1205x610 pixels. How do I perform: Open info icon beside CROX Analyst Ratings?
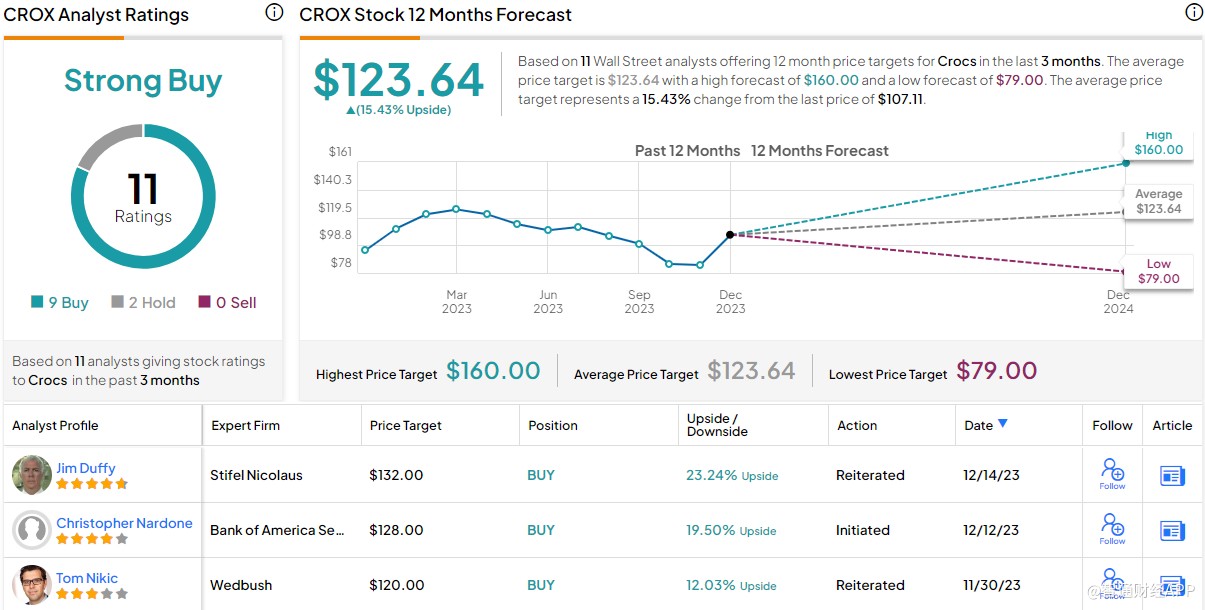point(274,13)
